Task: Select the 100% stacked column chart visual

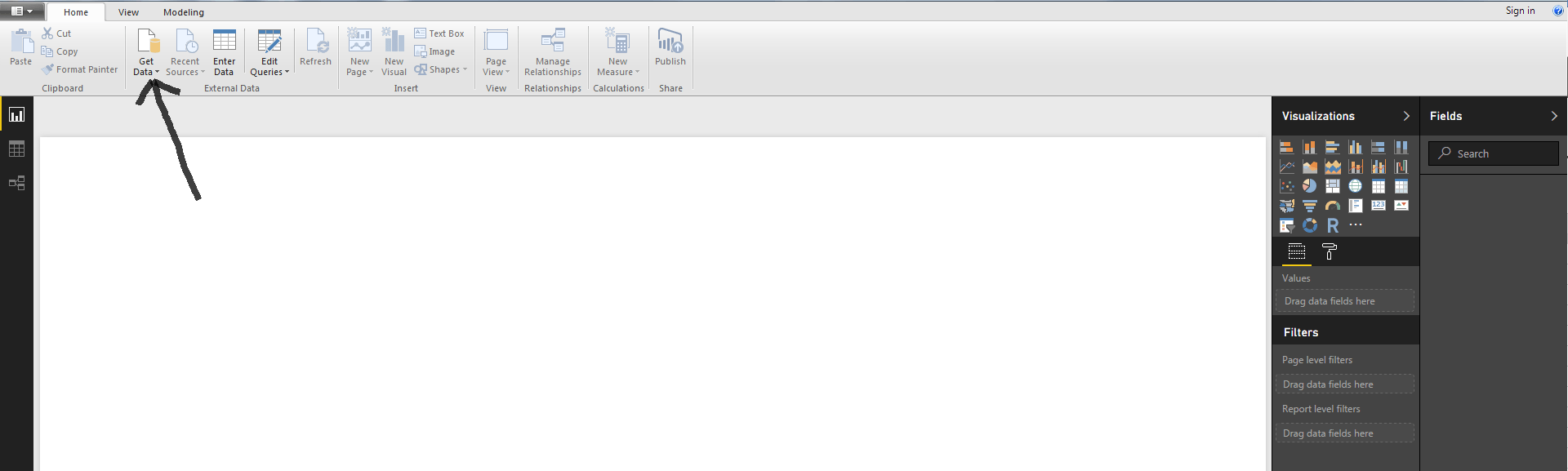Action: point(1401,148)
